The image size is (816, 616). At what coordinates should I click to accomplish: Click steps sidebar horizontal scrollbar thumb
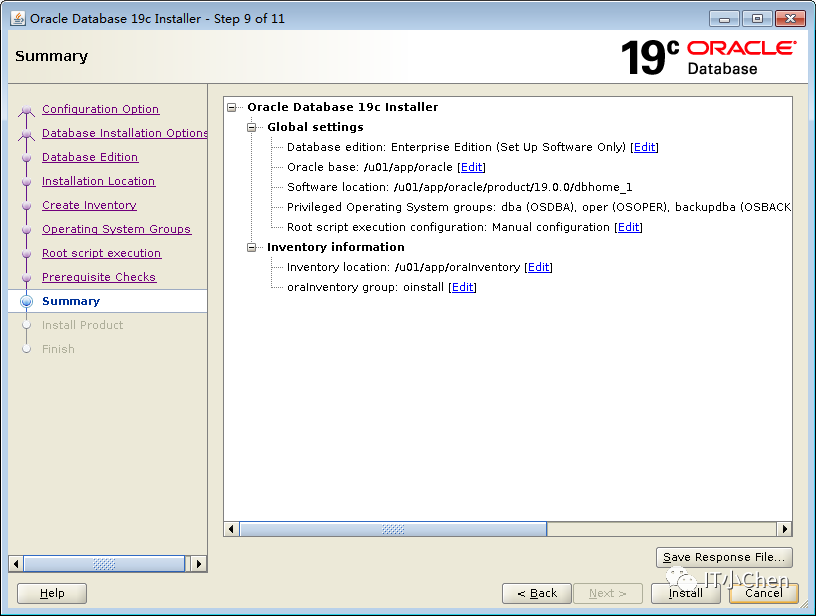(104, 564)
